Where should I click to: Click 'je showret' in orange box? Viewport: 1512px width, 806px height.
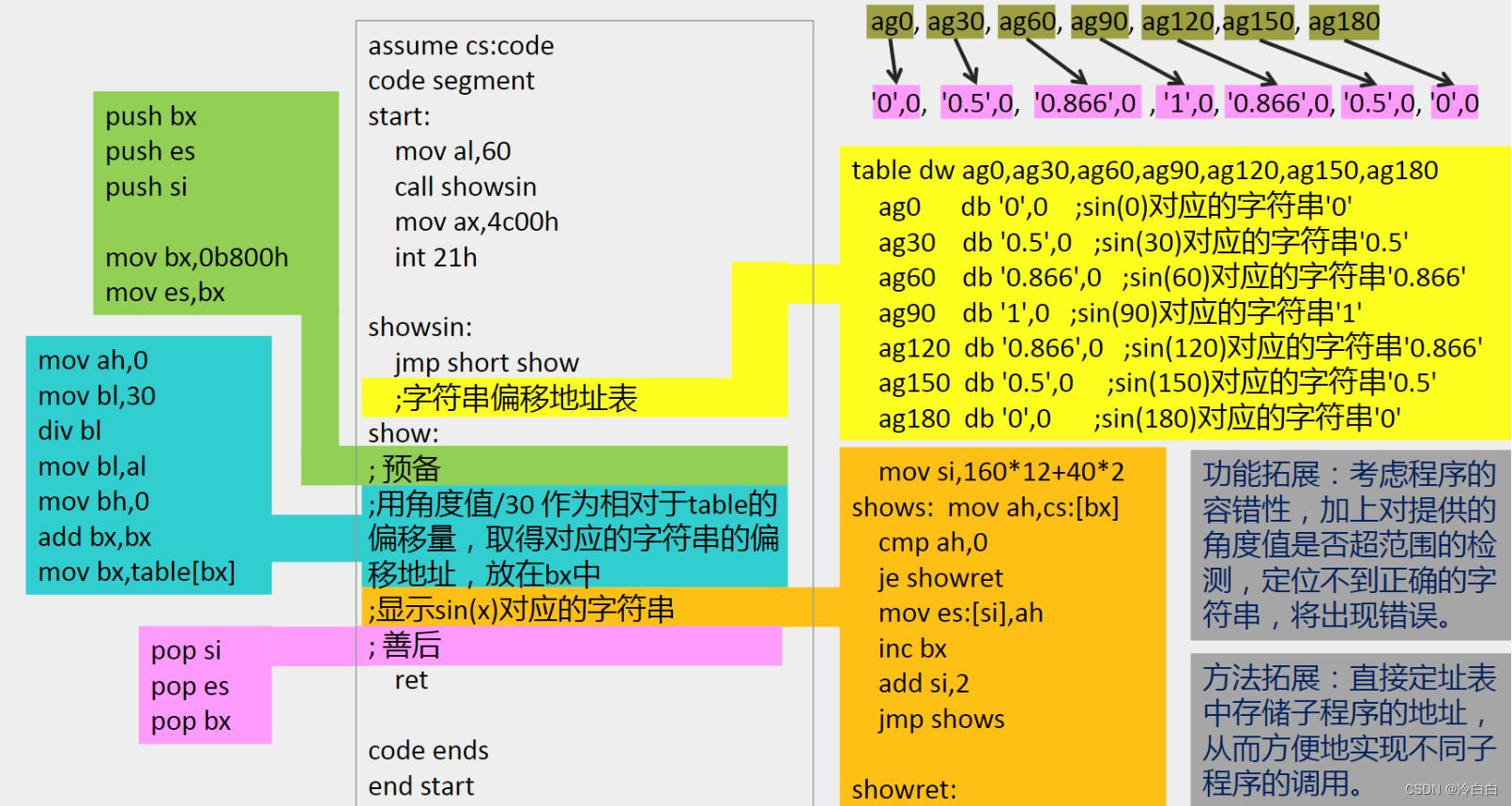click(940, 578)
